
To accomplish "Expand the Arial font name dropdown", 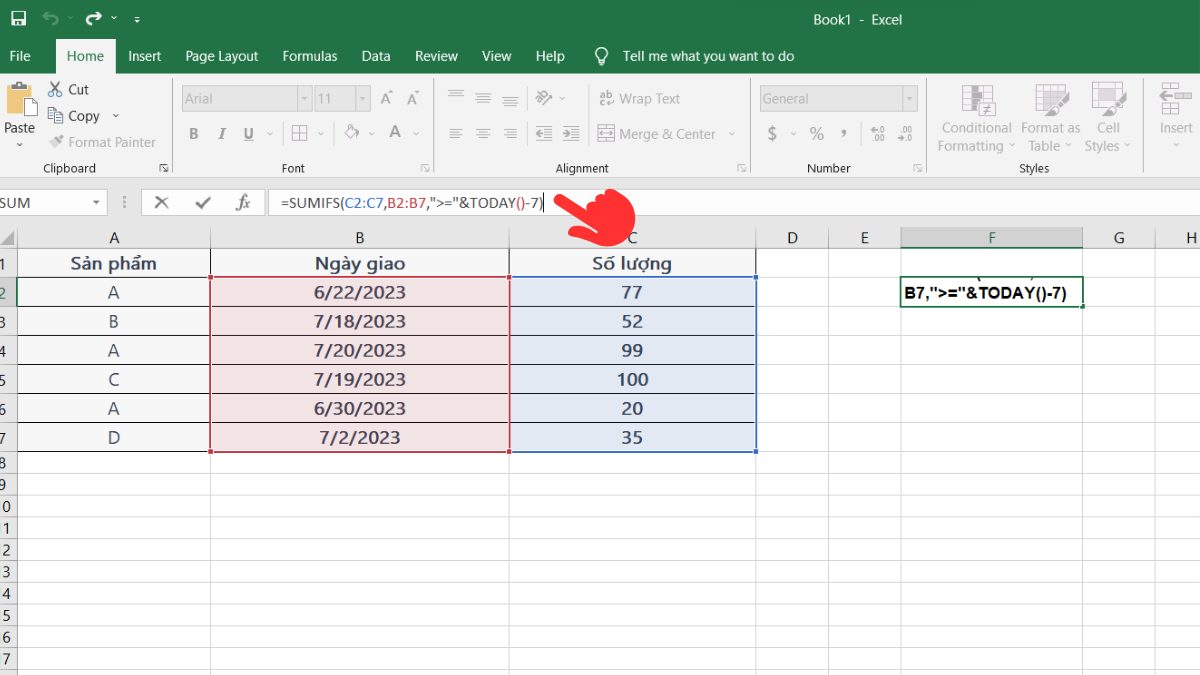I will tap(304, 99).
